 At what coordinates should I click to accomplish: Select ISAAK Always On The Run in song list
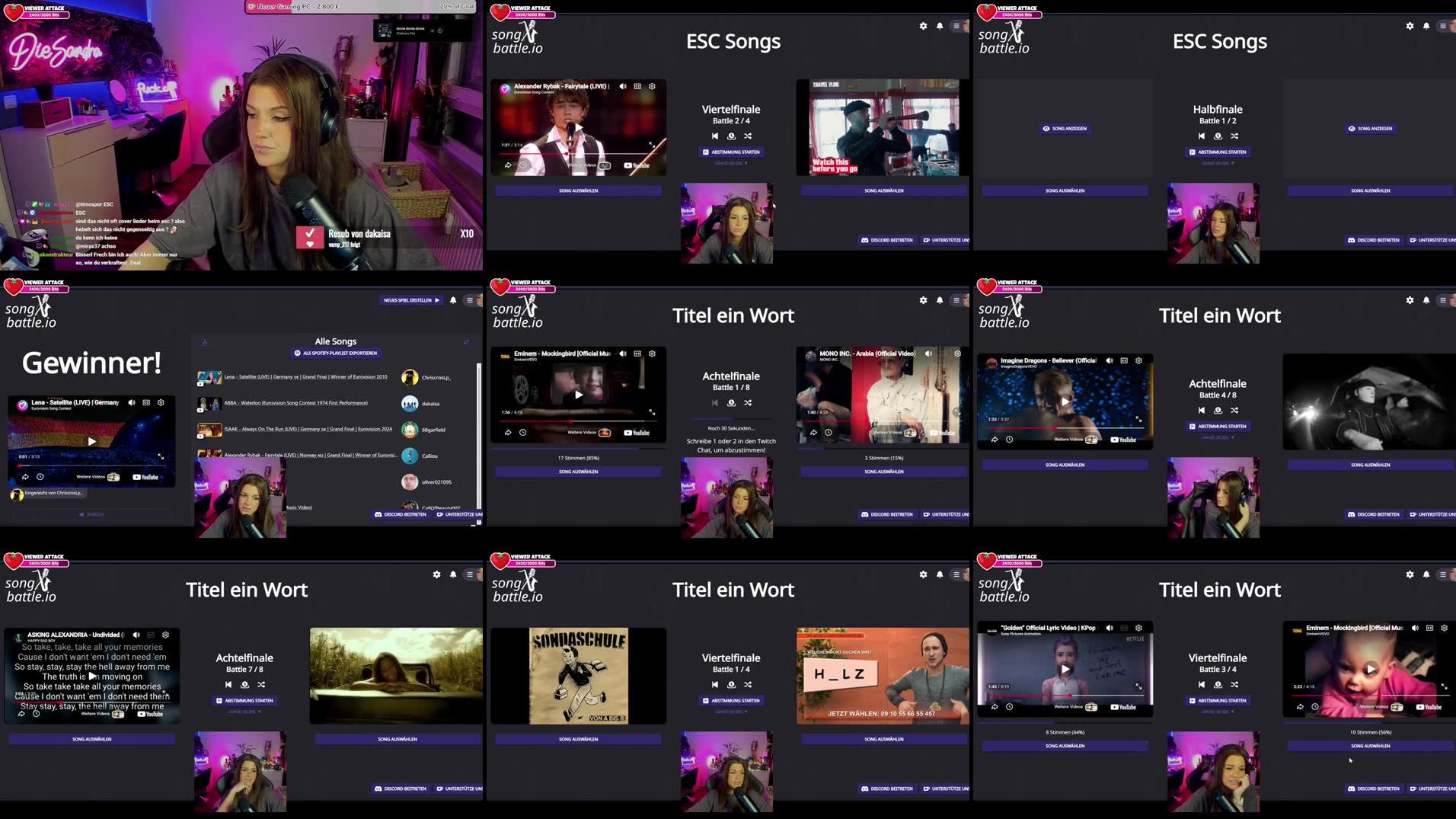tap(308, 429)
